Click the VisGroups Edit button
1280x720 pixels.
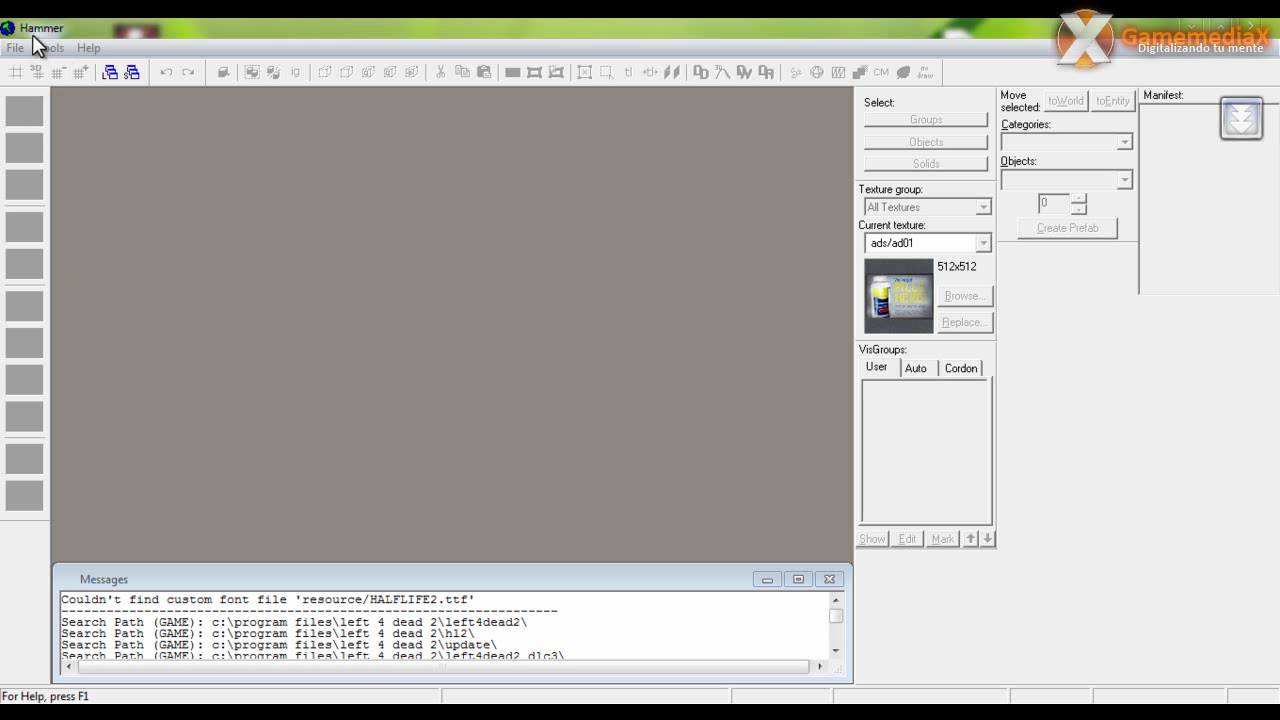point(907,539)
